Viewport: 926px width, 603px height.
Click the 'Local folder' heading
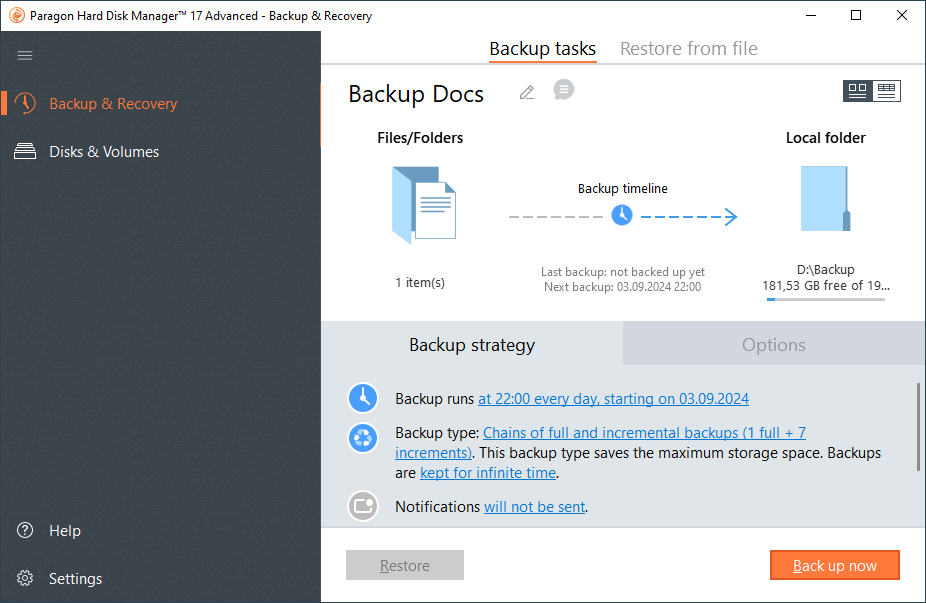[826, 138]
